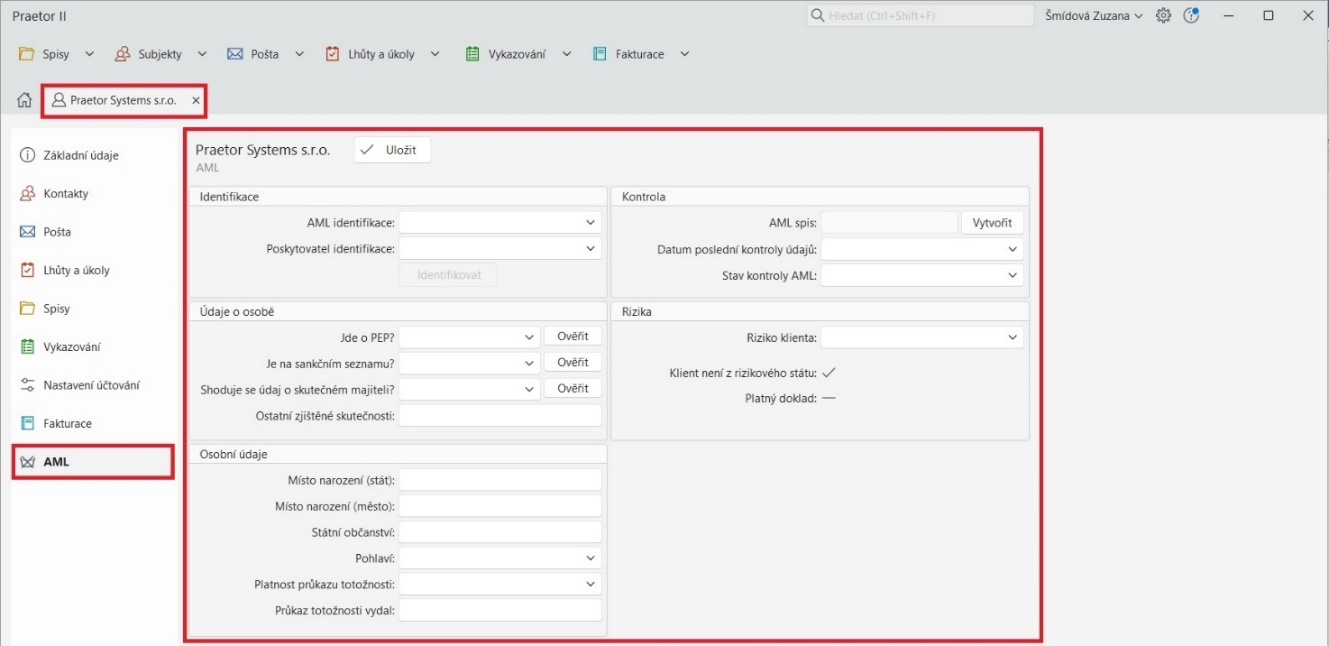1329x646 pixels.
Task: Toggle 'Klient není z rizikového státu' checkmark
Action: (x=828, y=373)
